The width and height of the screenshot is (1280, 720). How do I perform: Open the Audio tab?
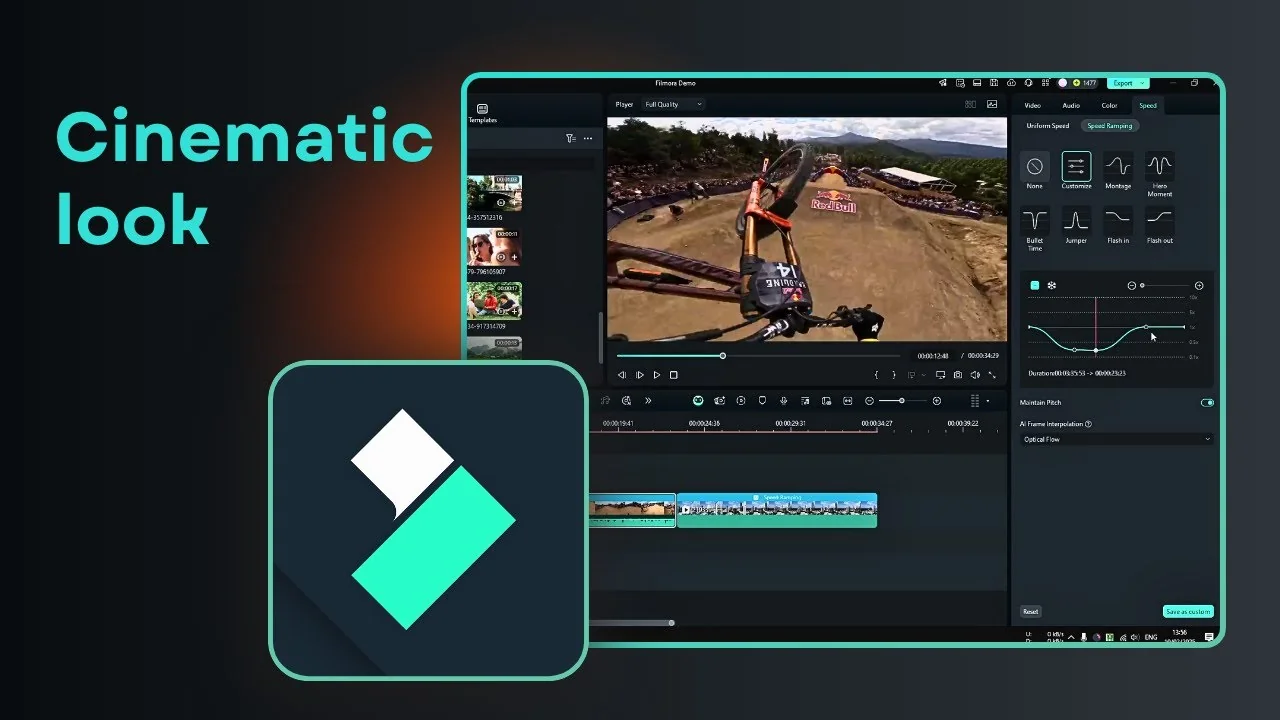tap(1071, 105)
